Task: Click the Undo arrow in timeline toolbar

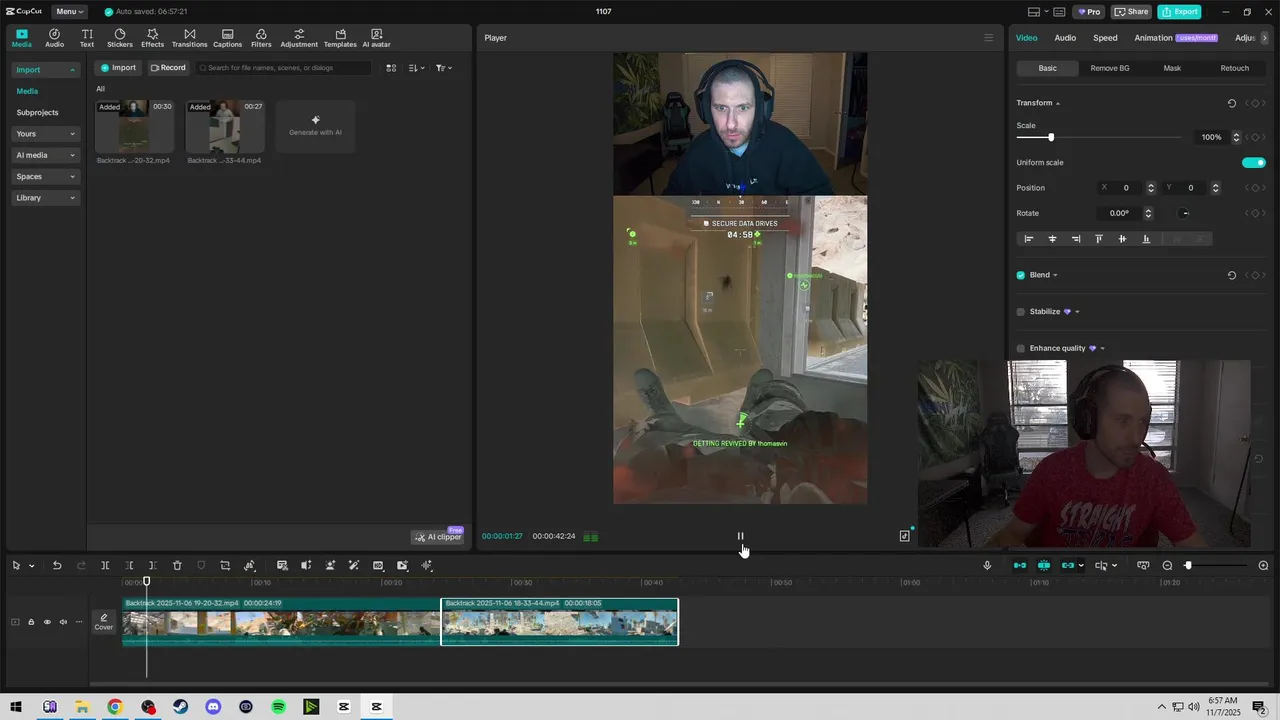Action: click(57, 565)
